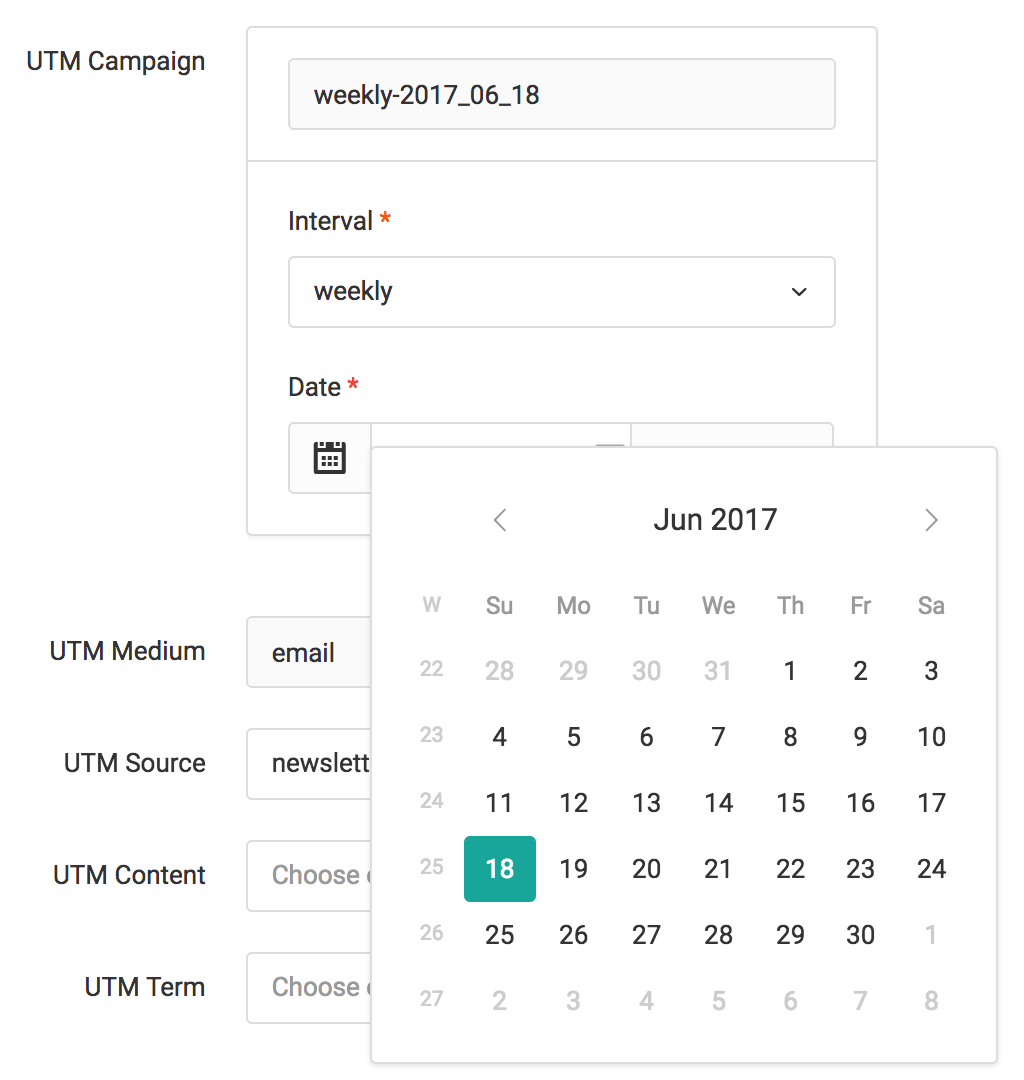The height and width of the screenshot is (1080, 1024).
Task: Edit the UTM Campaign text field
Action: (561, 94)
